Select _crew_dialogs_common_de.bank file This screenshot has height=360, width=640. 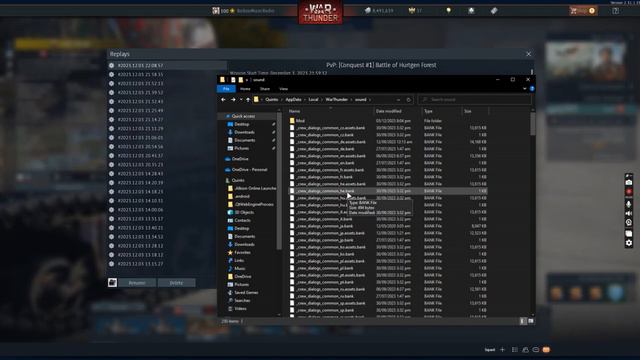(325, 149)
